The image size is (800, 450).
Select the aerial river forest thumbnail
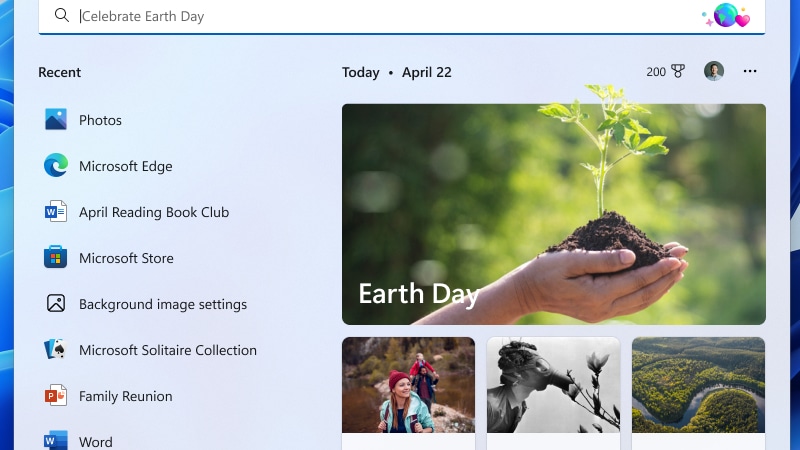[x=698, y=385]
